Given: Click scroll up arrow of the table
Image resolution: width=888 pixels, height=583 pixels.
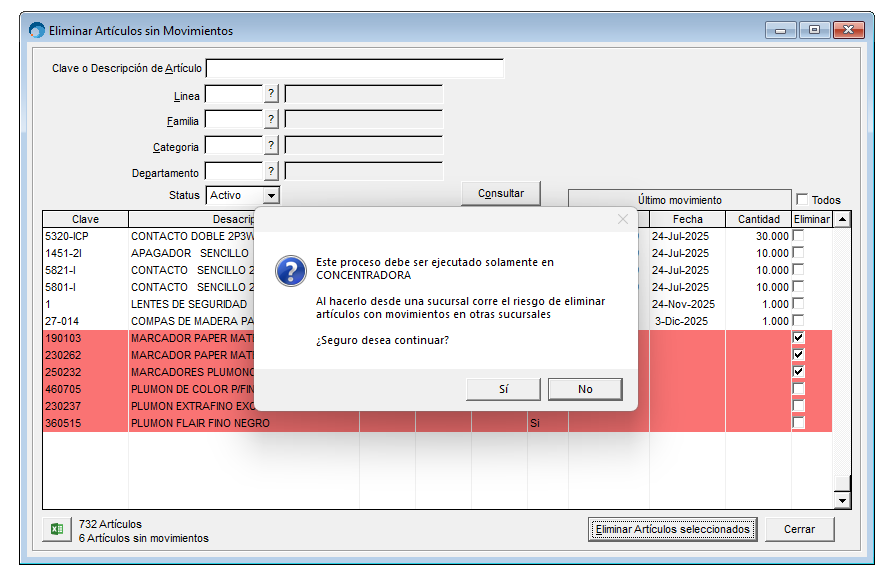Looking at the screenshot, I should click(x=842, y=219).
